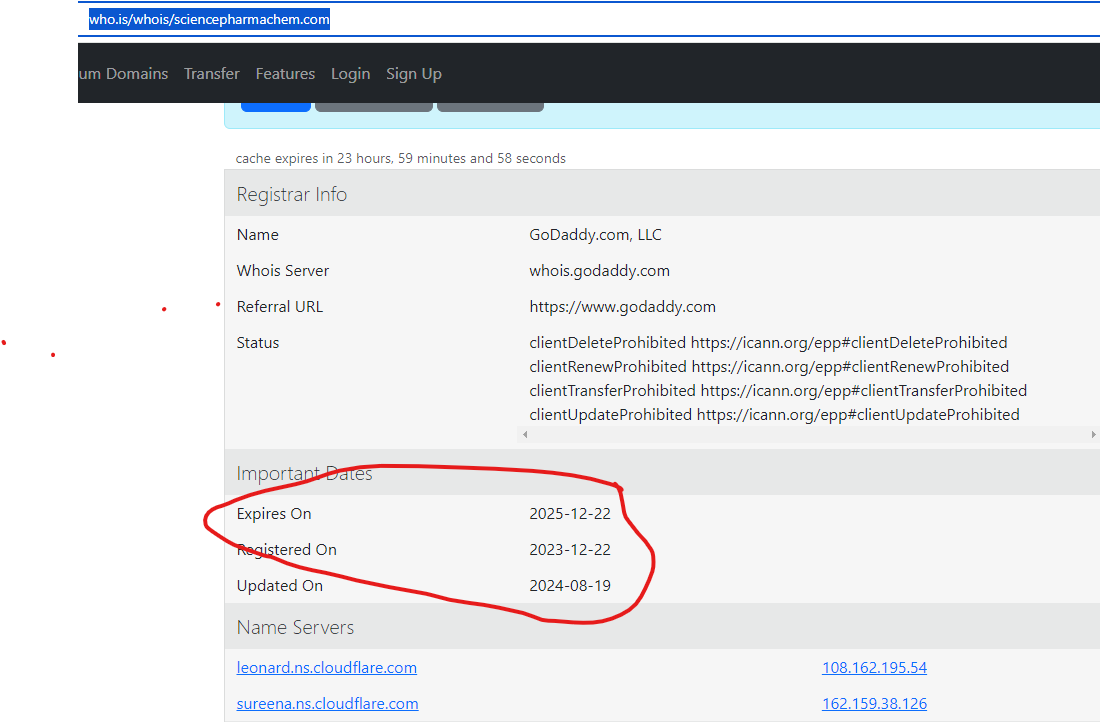1100x722 pixels.
Task: Click the horizontal scrollbar track below Status
Action: coord(800,435)
